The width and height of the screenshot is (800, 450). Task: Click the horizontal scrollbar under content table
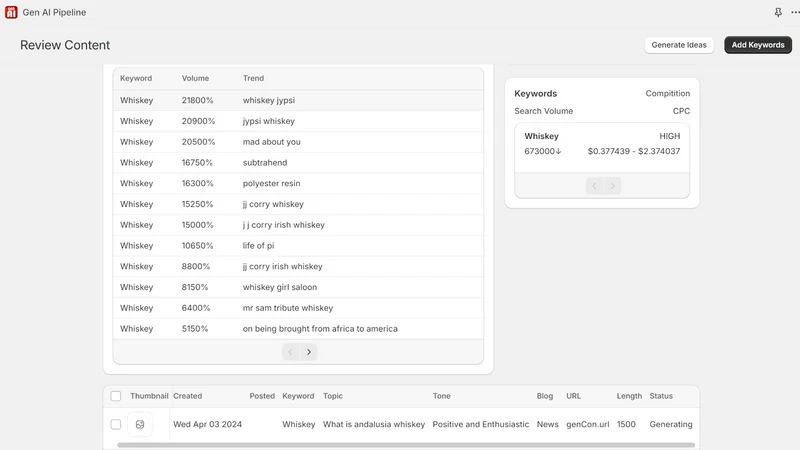[406, 445]
